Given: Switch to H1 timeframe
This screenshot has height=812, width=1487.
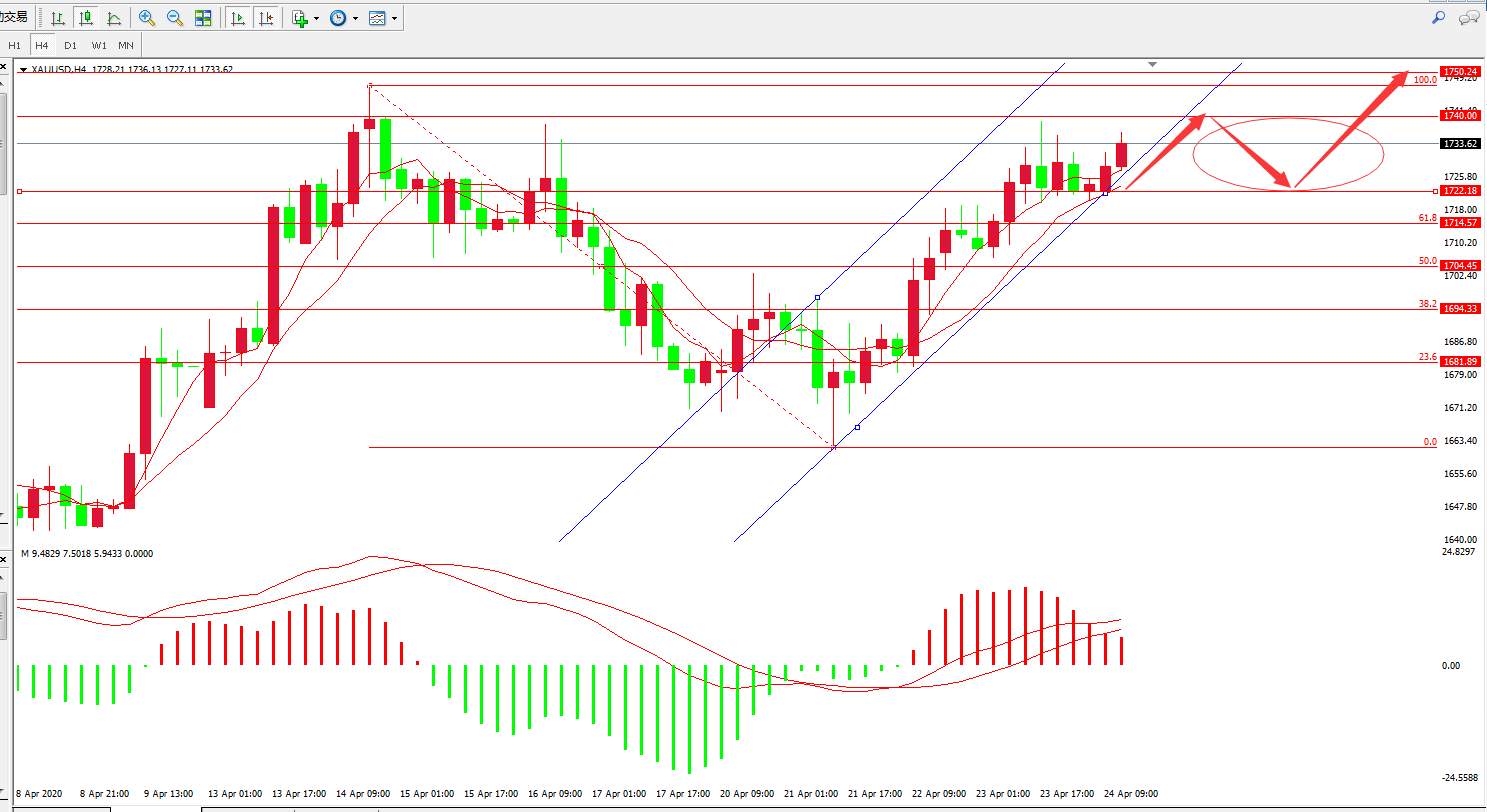Looking at the screenshot, I should (14, 45).
